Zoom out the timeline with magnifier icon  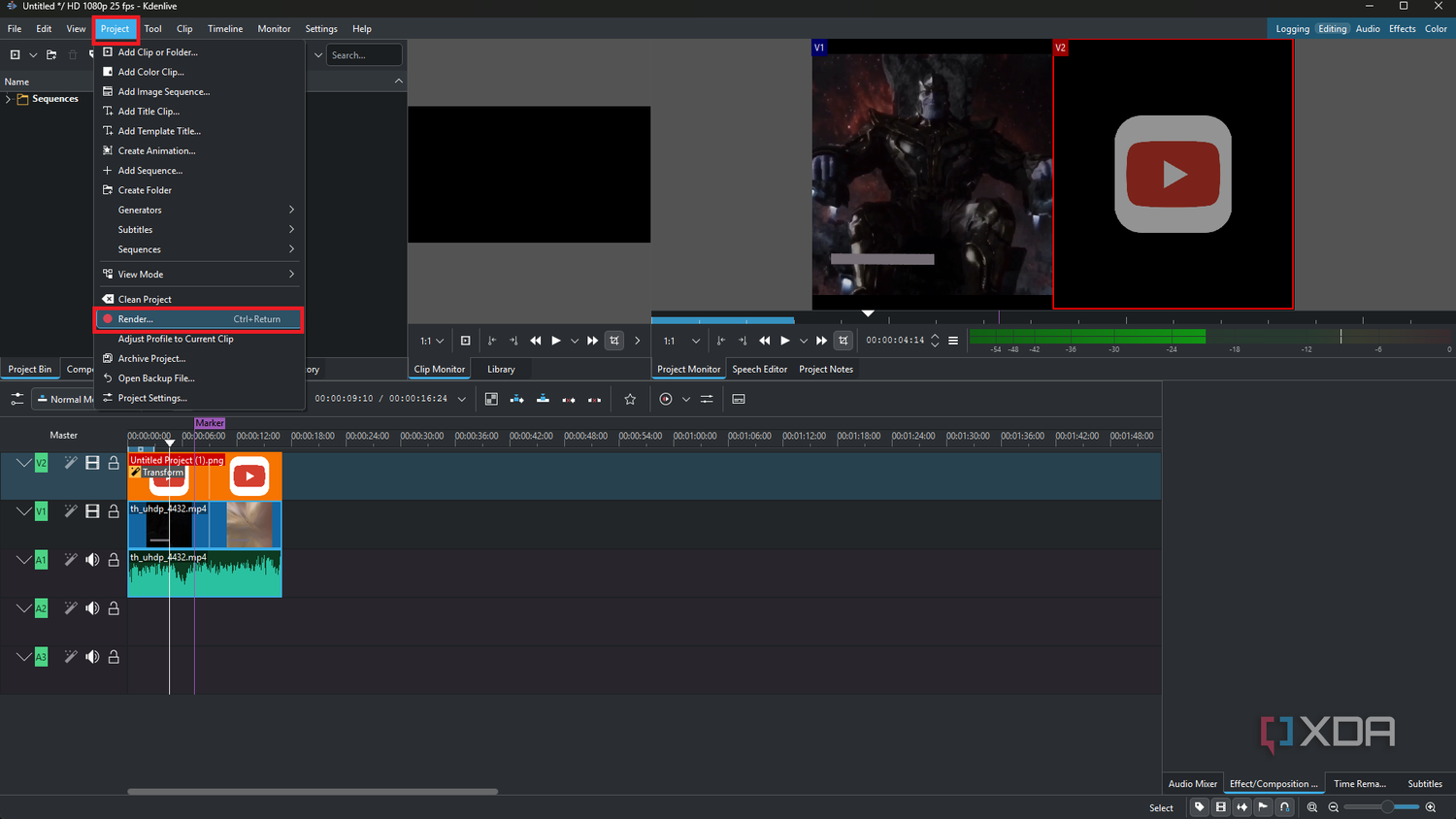point(1334,807)
